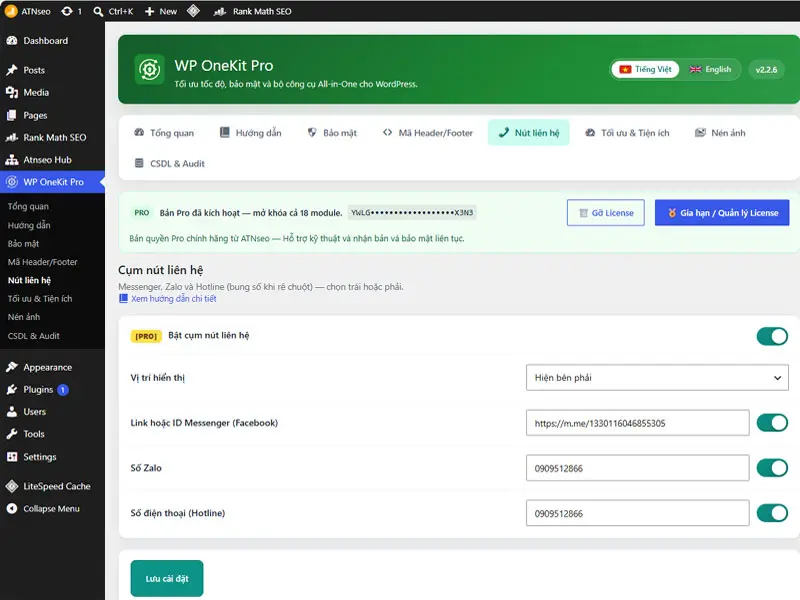Click the Messenger link input field

click(x=637, y=423)
